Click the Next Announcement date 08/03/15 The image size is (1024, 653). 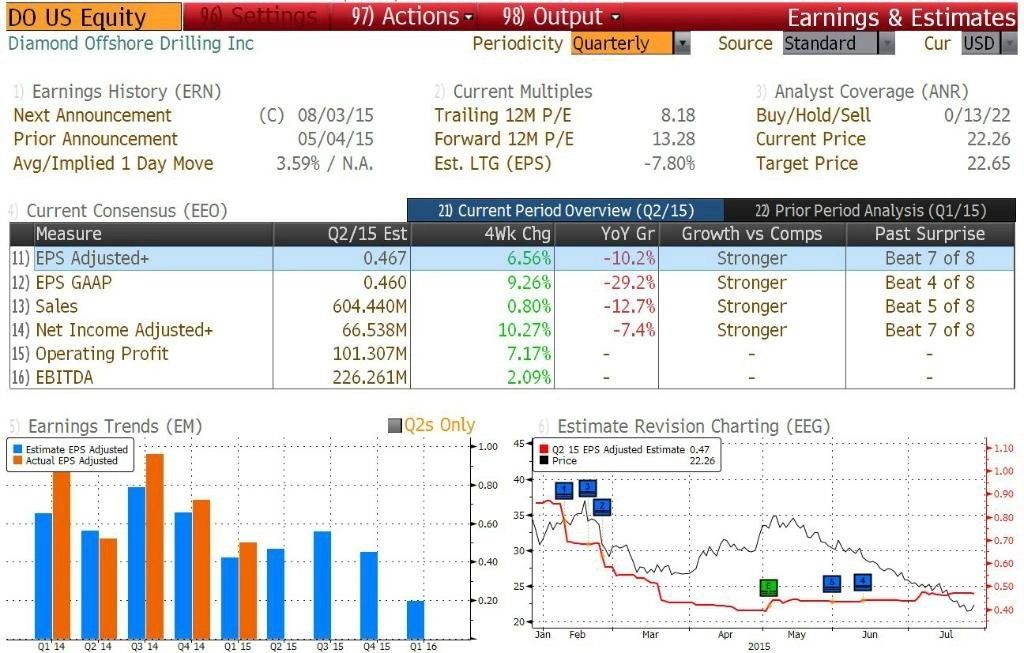[336, 116]
